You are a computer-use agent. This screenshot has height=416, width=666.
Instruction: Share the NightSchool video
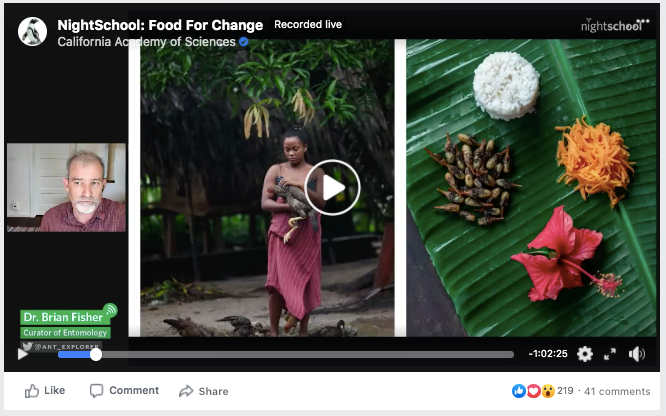point(203,391)
